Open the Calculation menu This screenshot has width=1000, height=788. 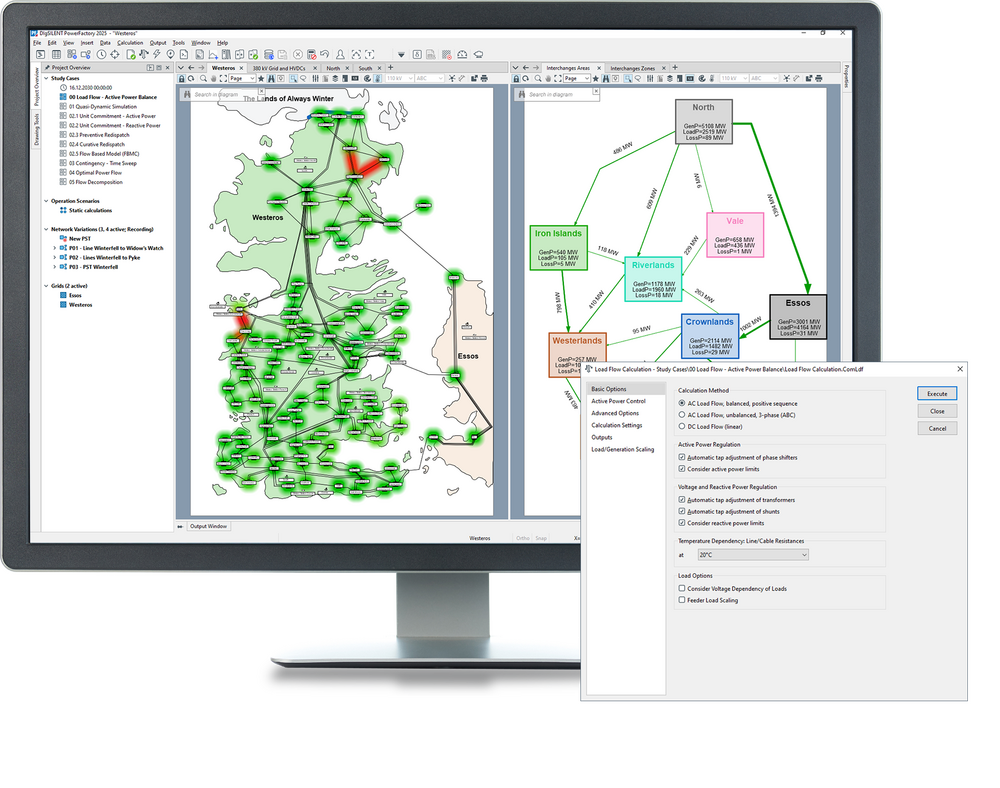coord(130,43)
